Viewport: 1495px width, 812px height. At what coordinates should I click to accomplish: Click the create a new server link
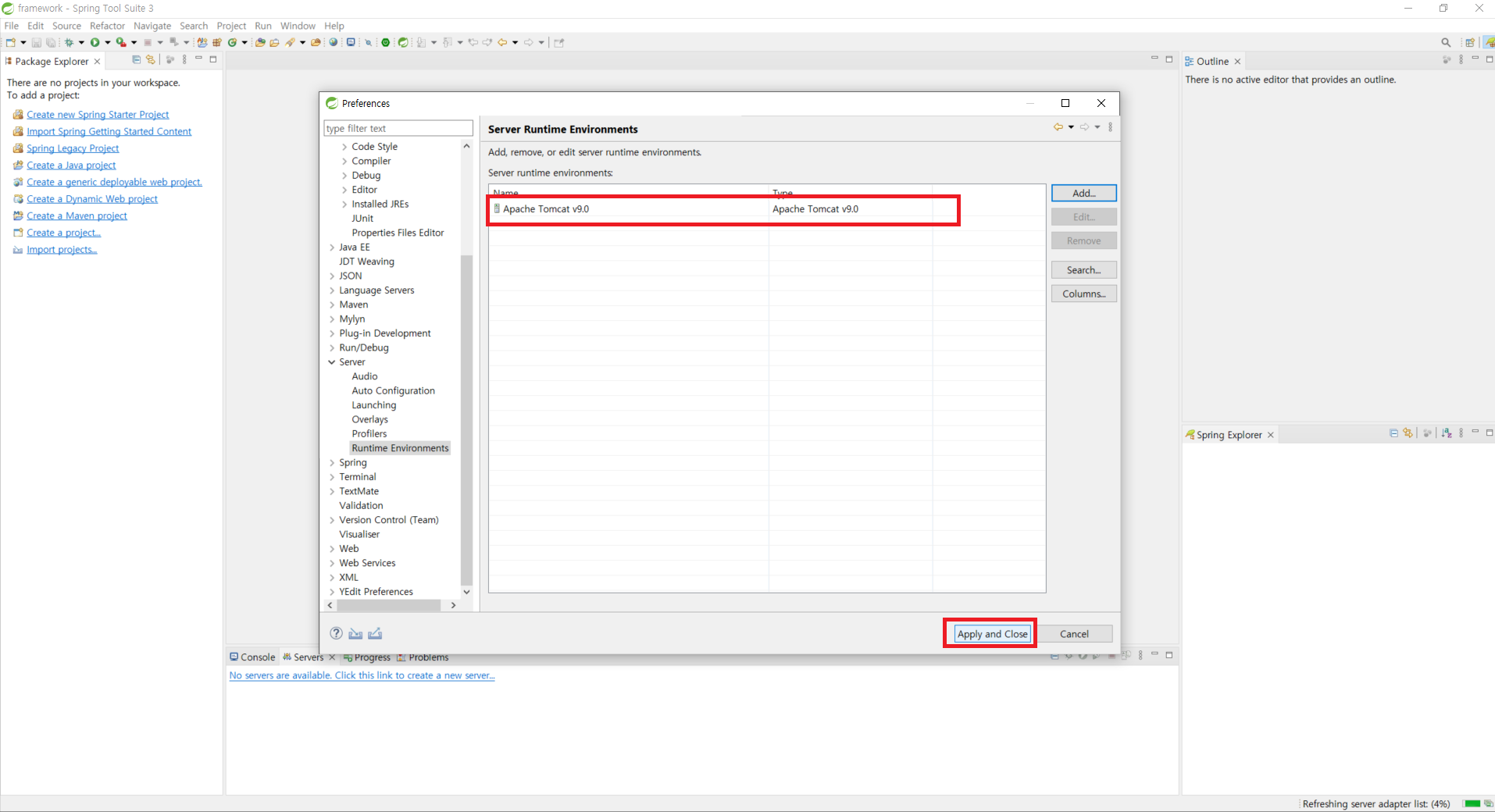362,675
